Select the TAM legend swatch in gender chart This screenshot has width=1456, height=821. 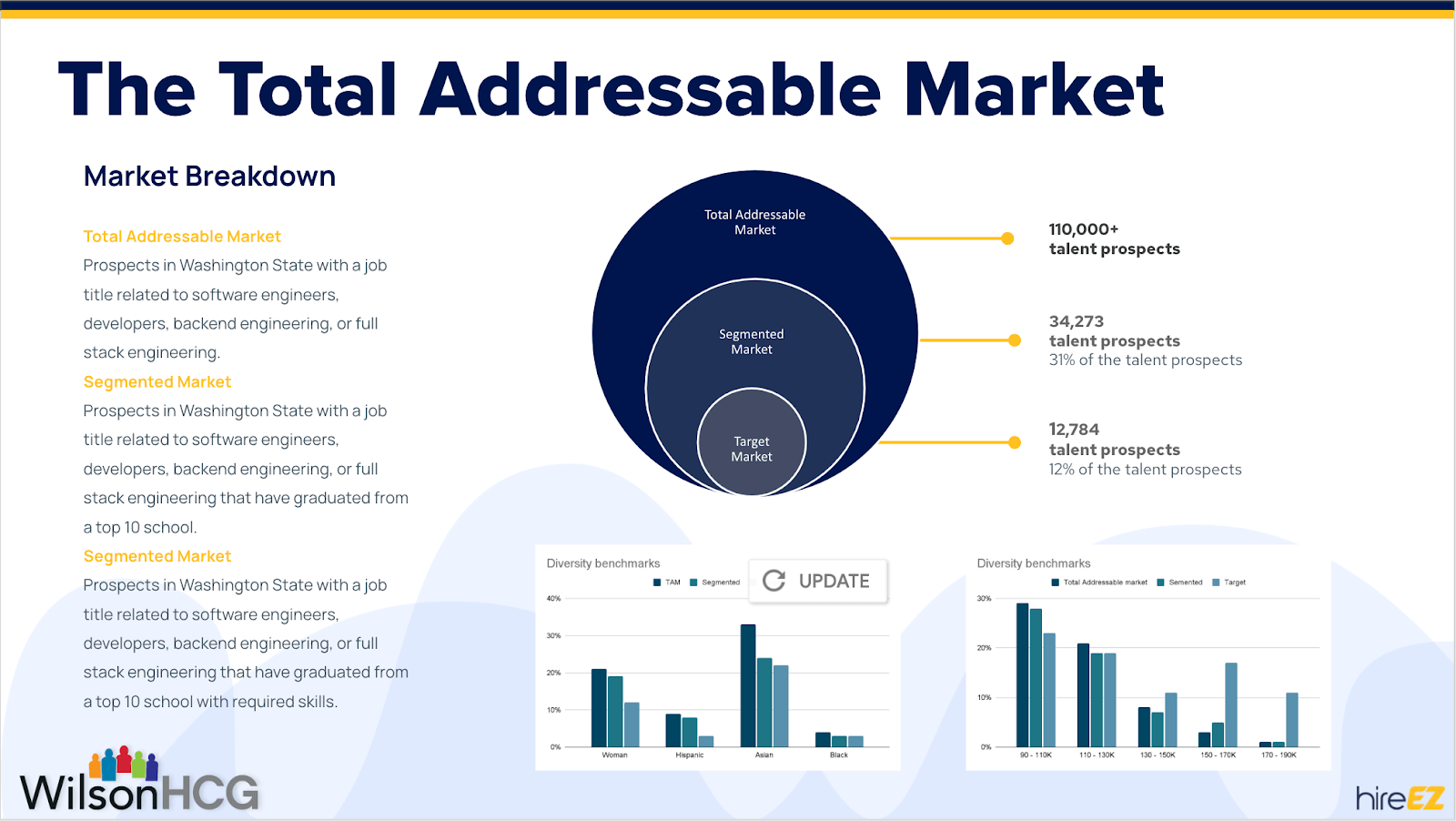click(657, 583)
